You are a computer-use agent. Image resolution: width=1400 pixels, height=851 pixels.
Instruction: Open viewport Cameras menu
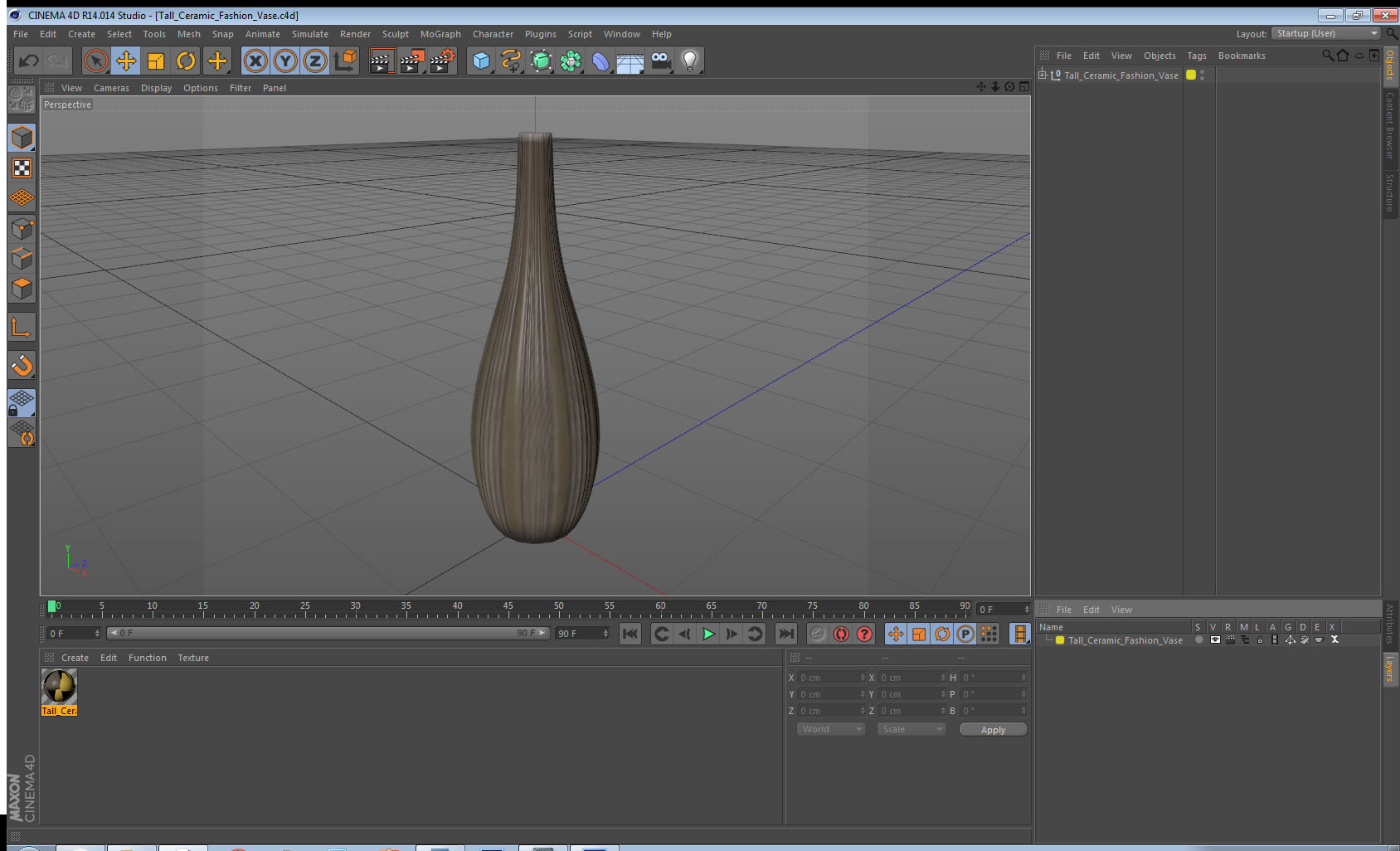[x=111, y=88]
